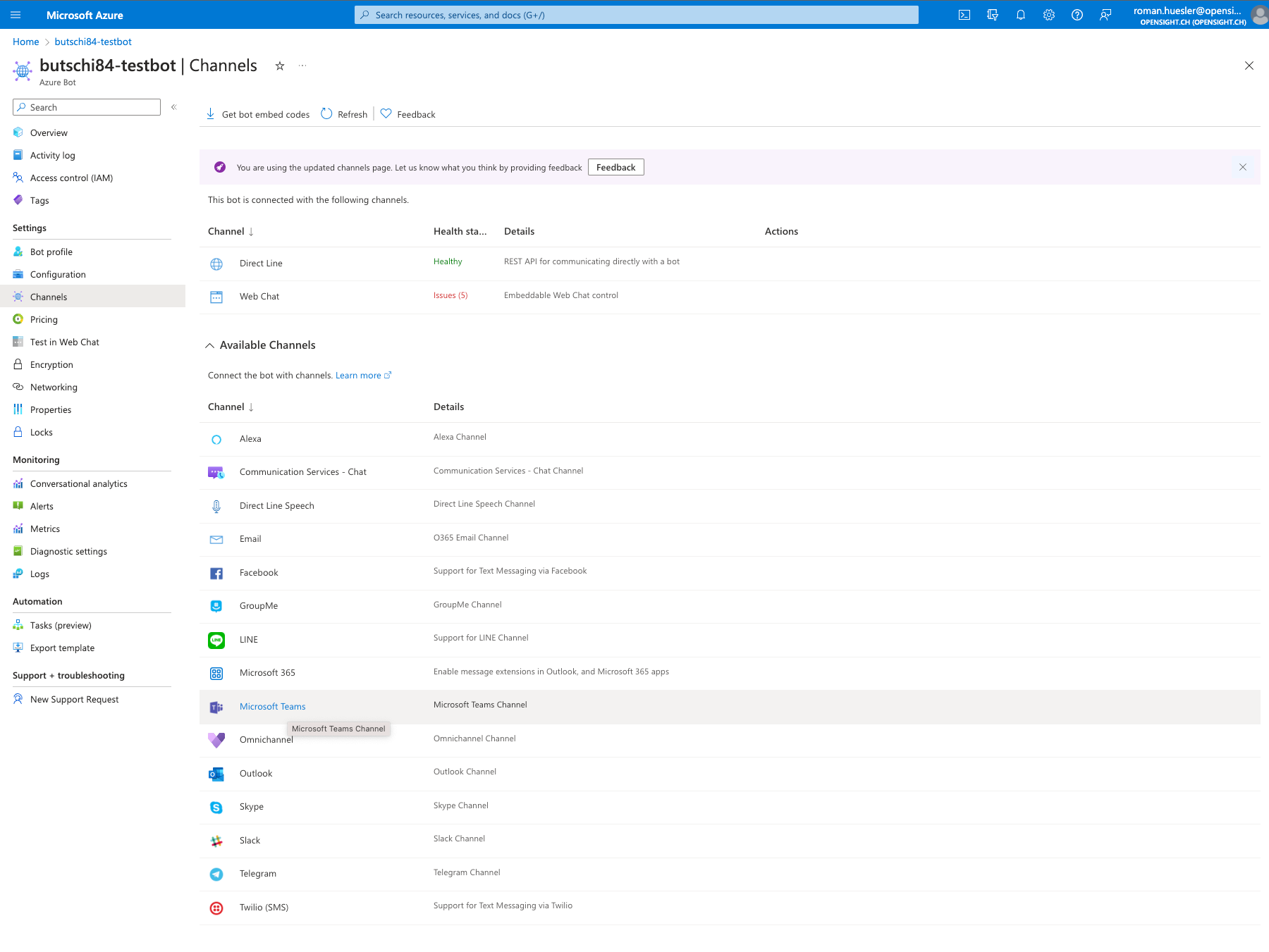The height and width of the screenshot is (952, 1269).
Task: Open the top bar feedback person icon
Action: 1105,15
